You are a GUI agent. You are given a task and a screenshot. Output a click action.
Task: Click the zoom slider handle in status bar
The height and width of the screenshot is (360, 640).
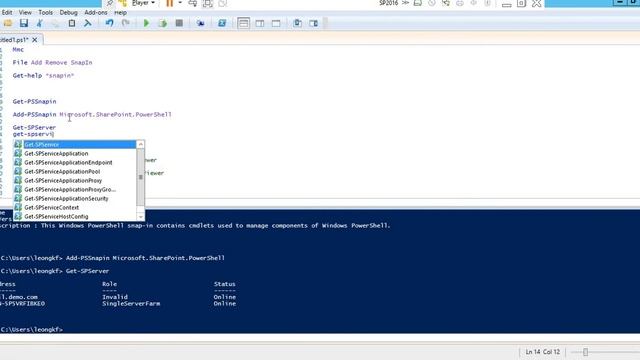pyautogui.click(x=585, y=352)
